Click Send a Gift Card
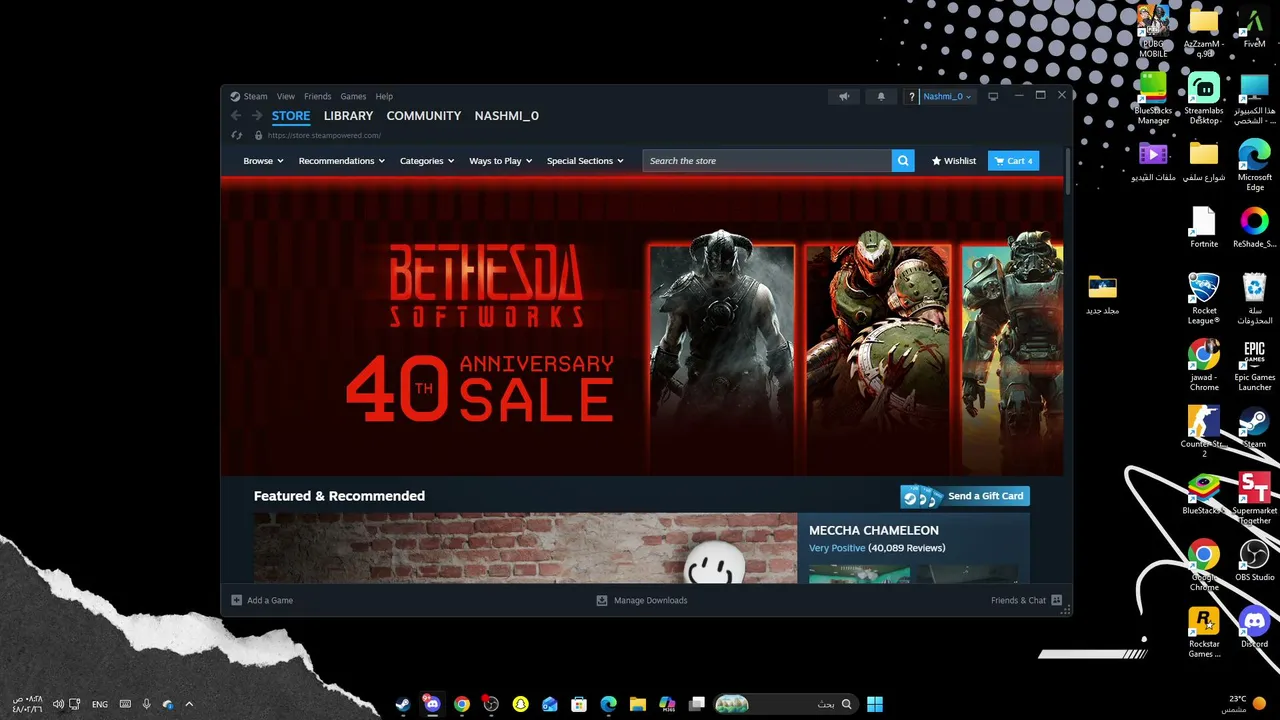The width and height of the screenshot is (1280, 720). point(965,496)
